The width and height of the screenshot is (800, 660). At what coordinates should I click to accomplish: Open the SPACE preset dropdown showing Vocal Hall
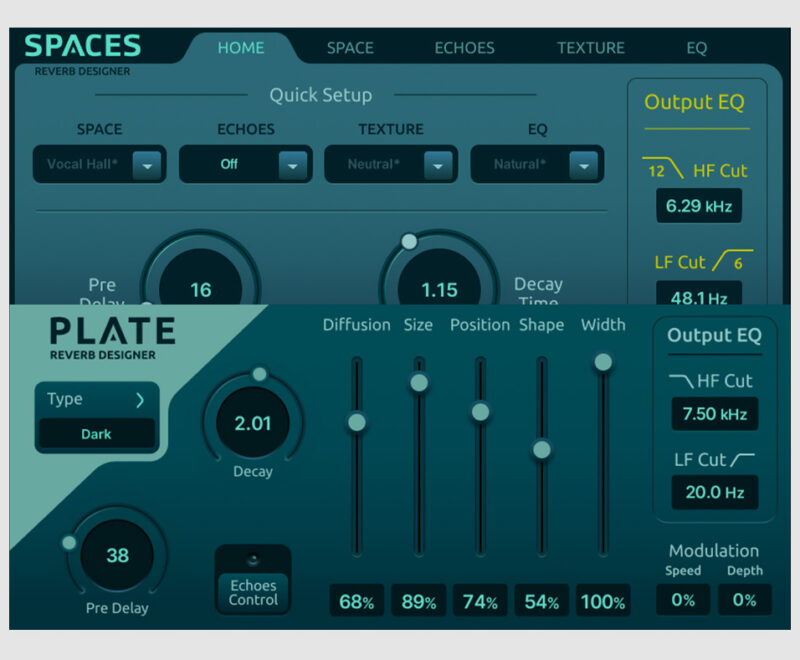(x=99, y=164)
